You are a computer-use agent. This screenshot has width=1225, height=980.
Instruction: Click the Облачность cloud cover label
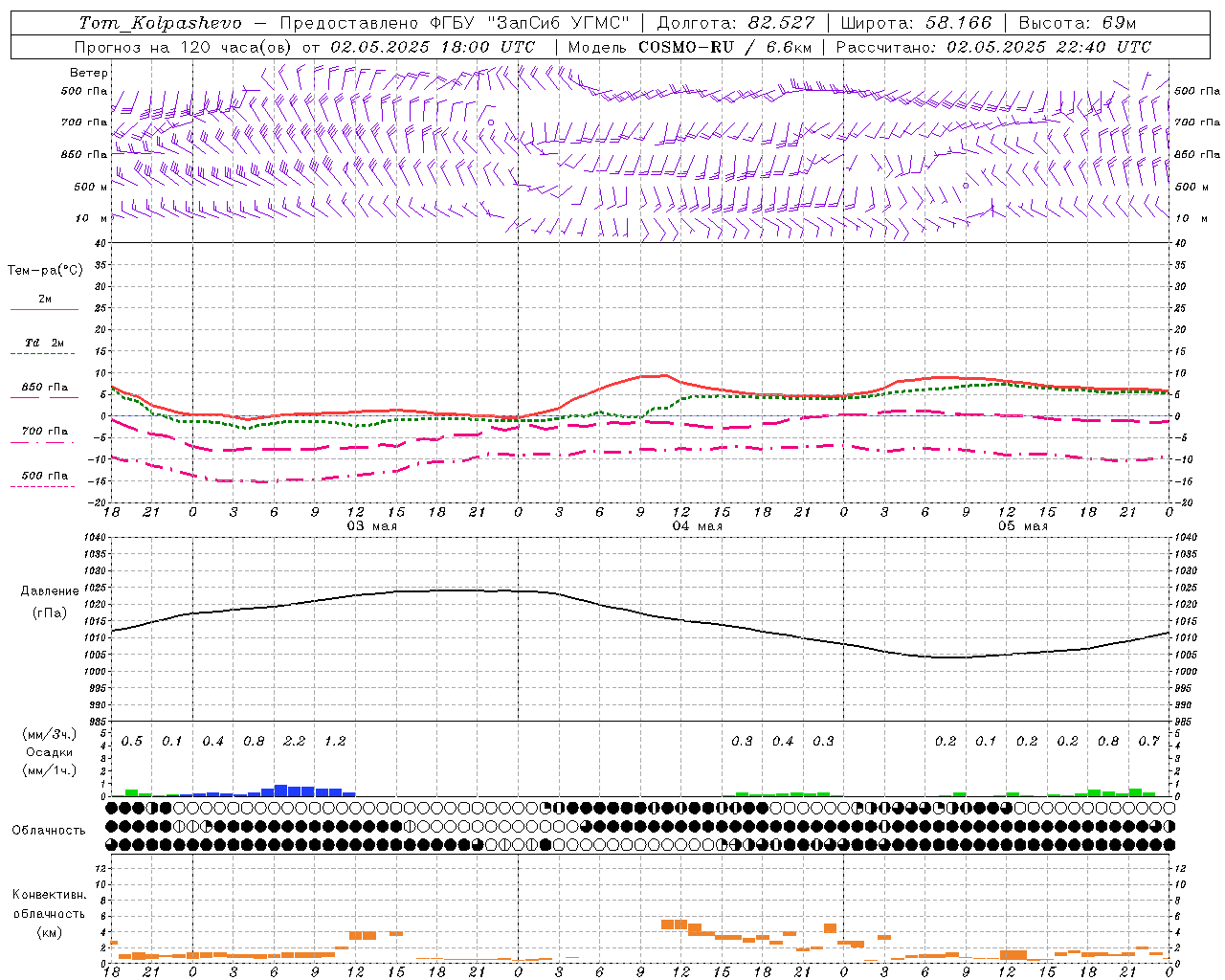49,831
